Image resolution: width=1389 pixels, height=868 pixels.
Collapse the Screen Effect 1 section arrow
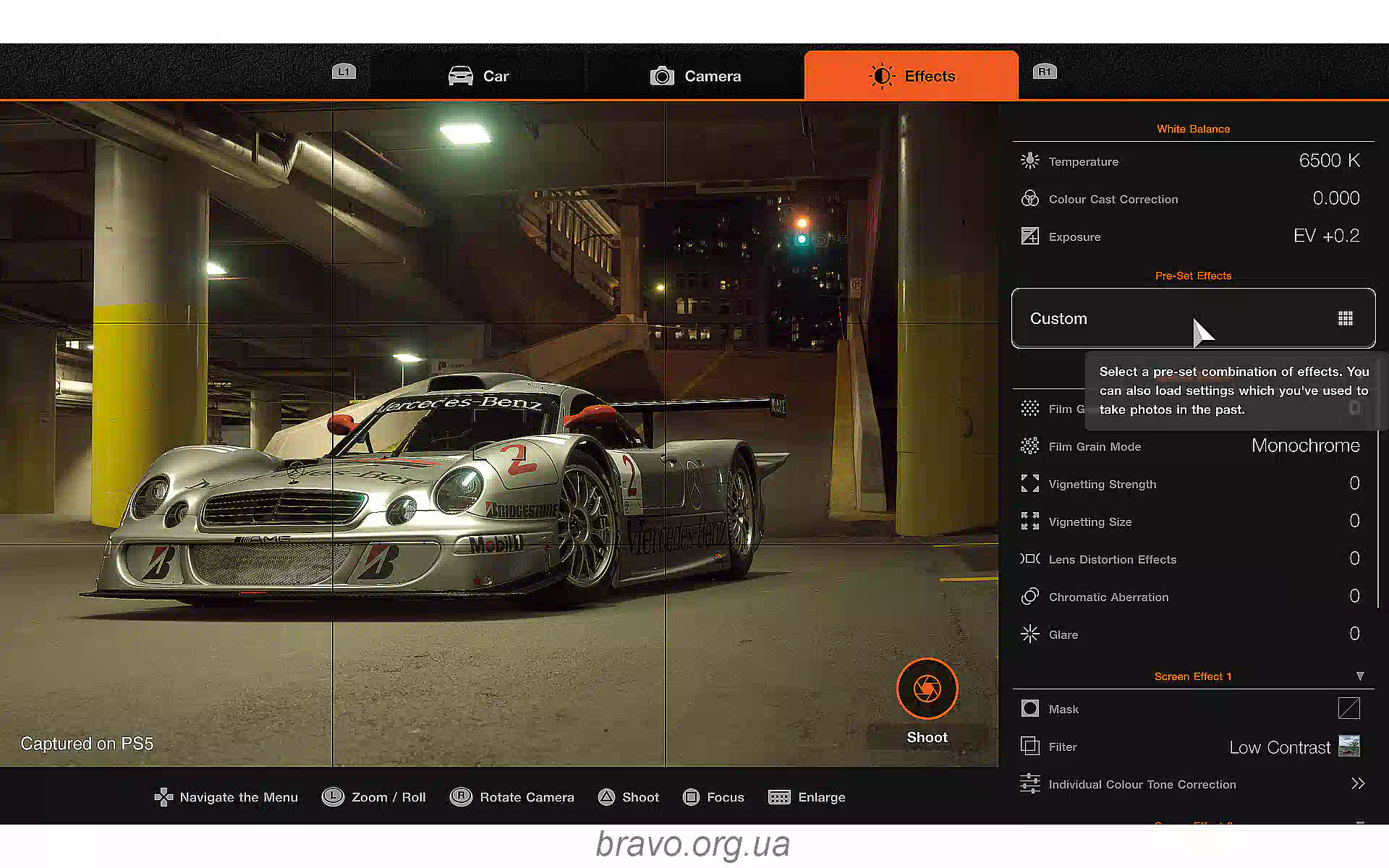pyautogui.click(x=1360, y=676)
